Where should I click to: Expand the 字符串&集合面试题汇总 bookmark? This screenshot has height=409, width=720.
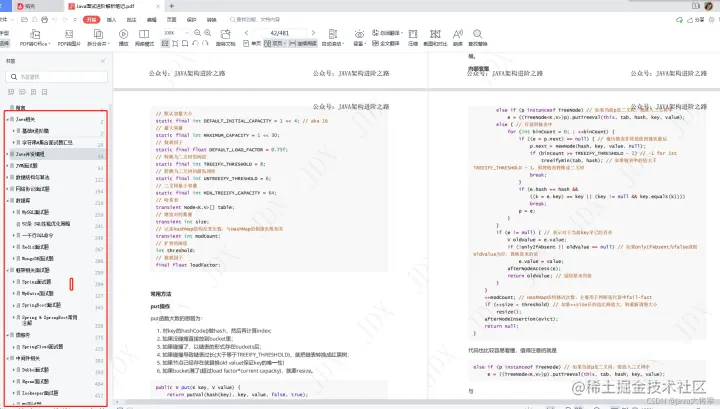click(x=13, y=143)
